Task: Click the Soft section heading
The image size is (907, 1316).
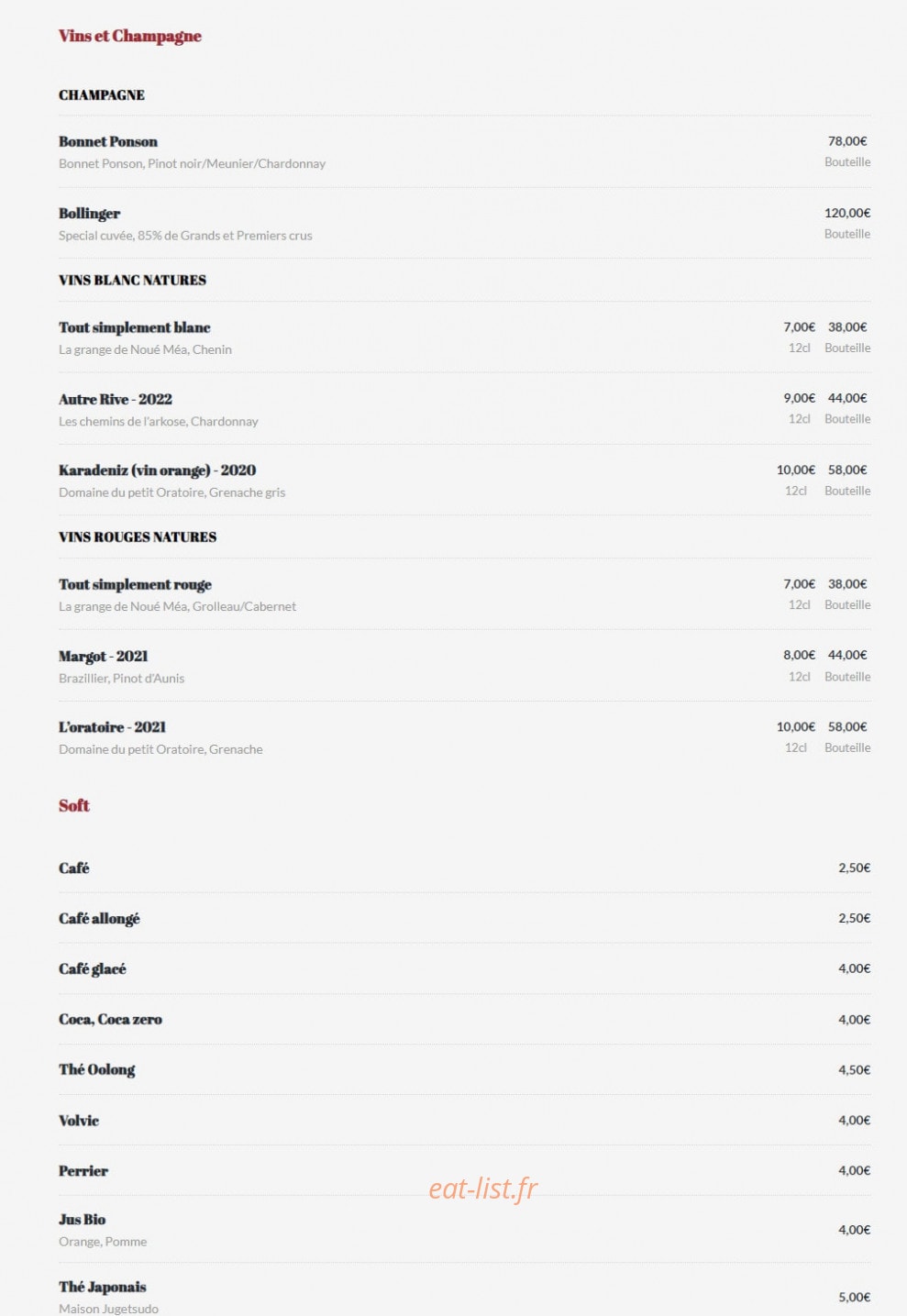Action: [74, 805]
